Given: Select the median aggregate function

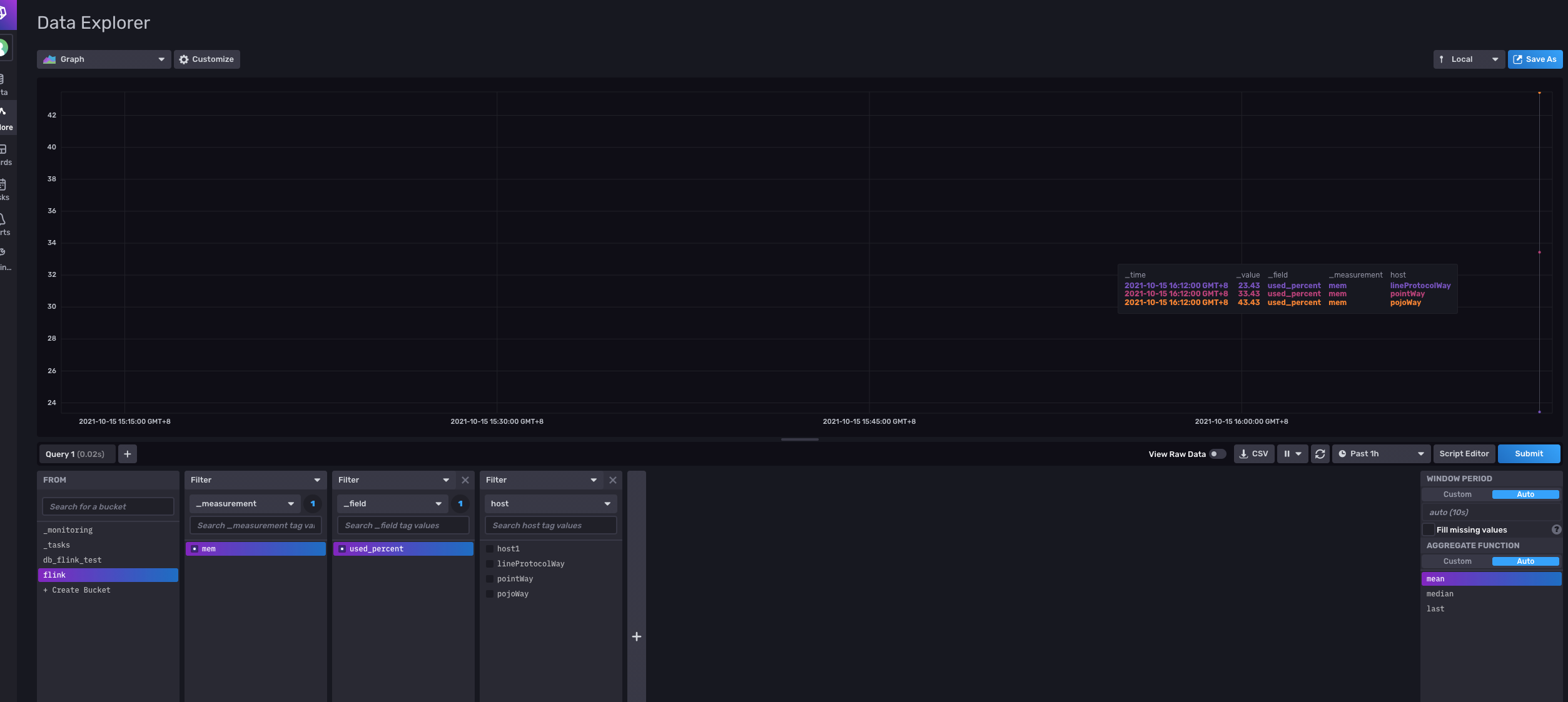Looking at the screenshot, I should 1440,594.
